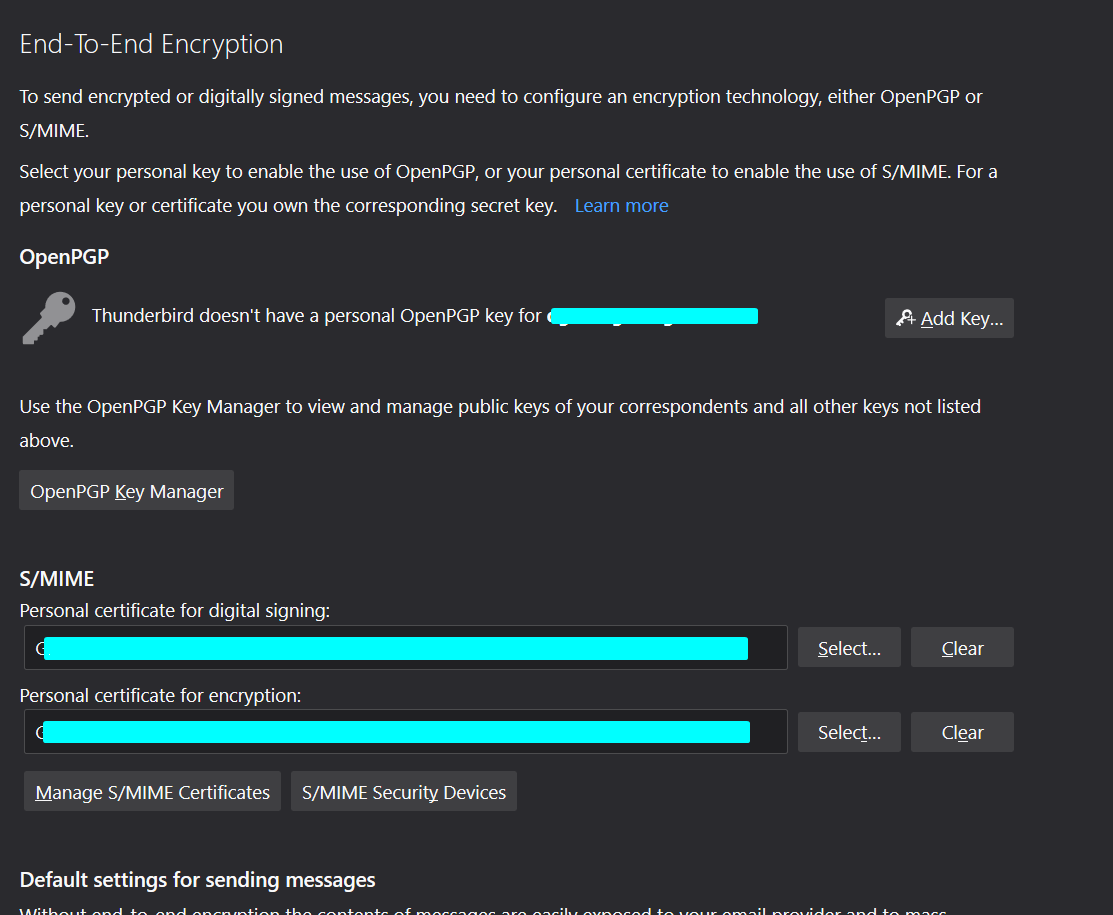1113x915 pixels.
Task: Click the person-plus icon on Add Key
Action: (905, 318)
